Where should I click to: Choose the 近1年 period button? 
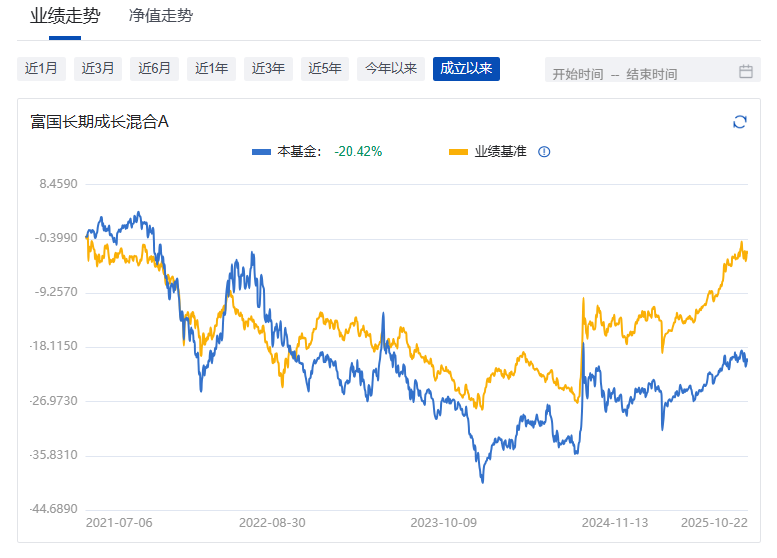tap(211, 69)
